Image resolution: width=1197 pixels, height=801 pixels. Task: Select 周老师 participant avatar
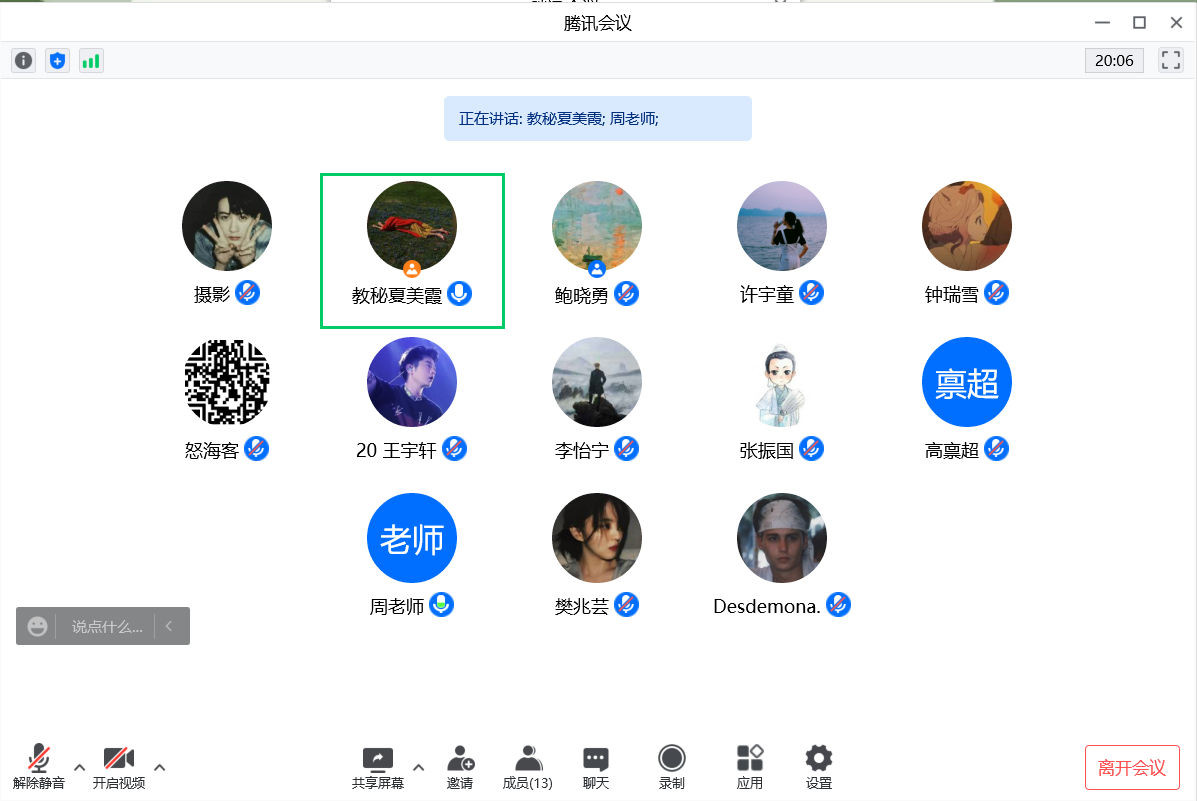(412, 538)
